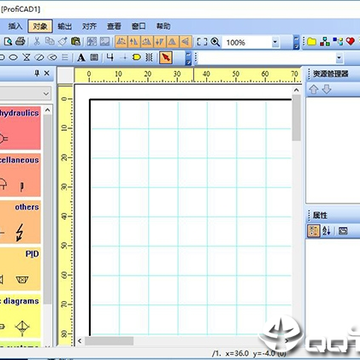The width and height of the screenshot is (360, 360).
Task: Click the fit-to-window brackets icon
Action: (202, 42)
